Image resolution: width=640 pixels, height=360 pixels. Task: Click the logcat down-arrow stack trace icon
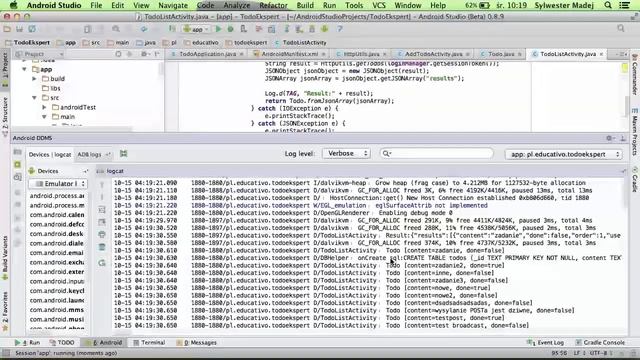pyautogui.click(x=102, y=197)
